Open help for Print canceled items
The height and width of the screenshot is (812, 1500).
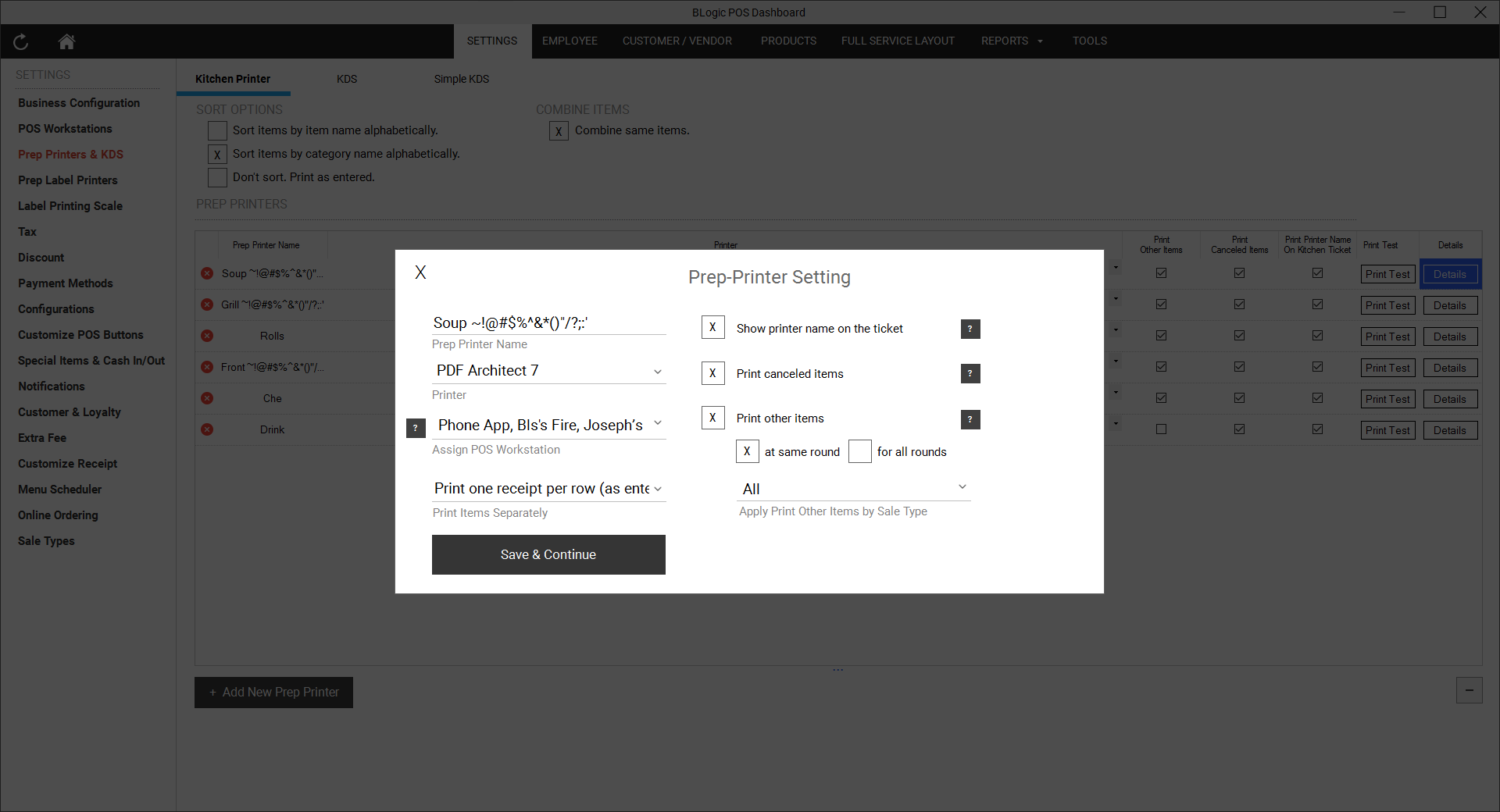point(970,374)
